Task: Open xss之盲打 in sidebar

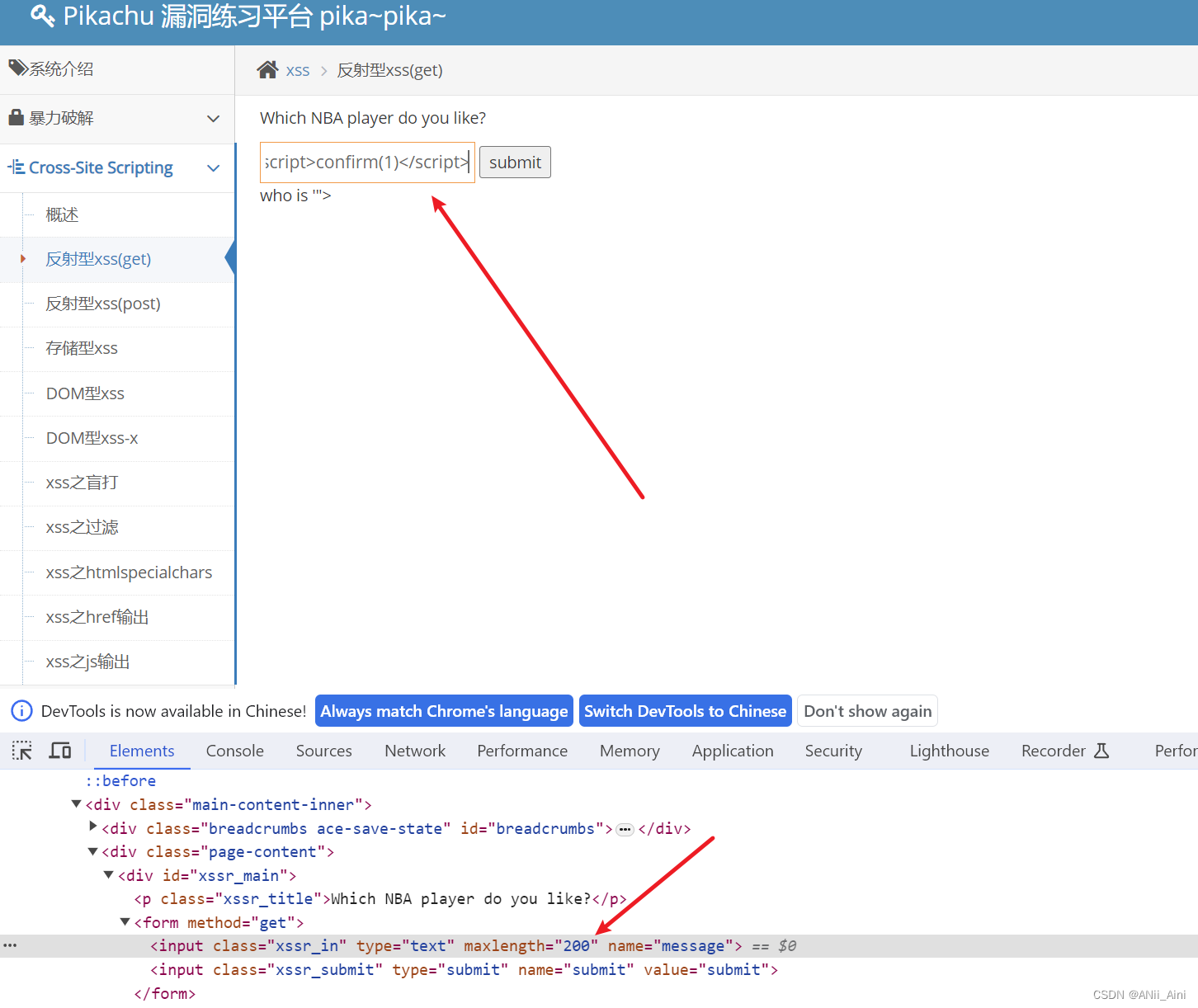Action: tap(117, 483)
